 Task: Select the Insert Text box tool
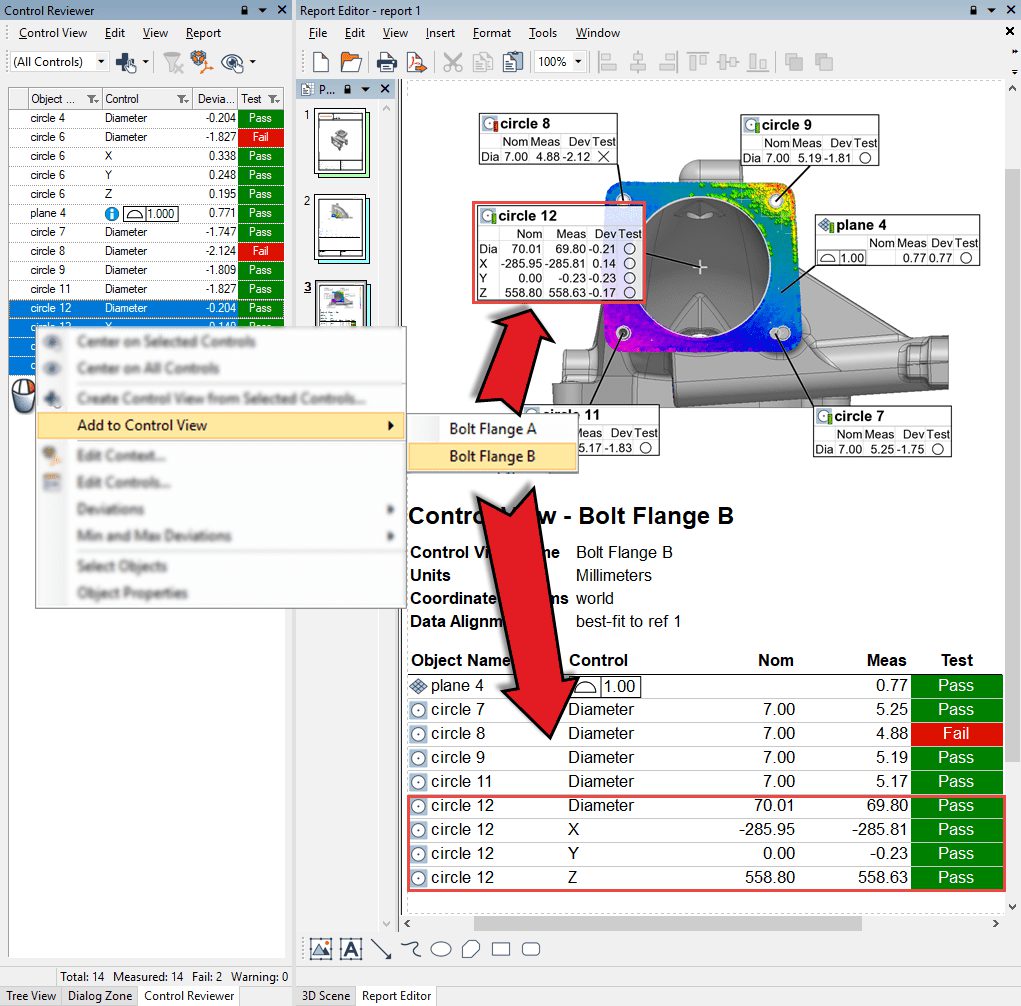click(x=351, y=948)
